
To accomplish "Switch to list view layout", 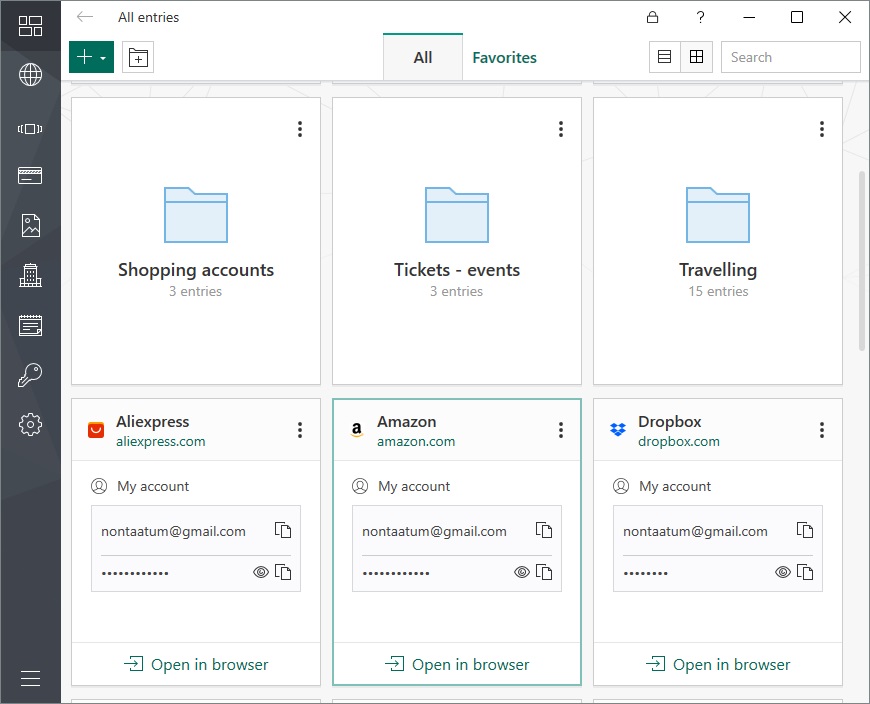I will [x=664, y=58].
